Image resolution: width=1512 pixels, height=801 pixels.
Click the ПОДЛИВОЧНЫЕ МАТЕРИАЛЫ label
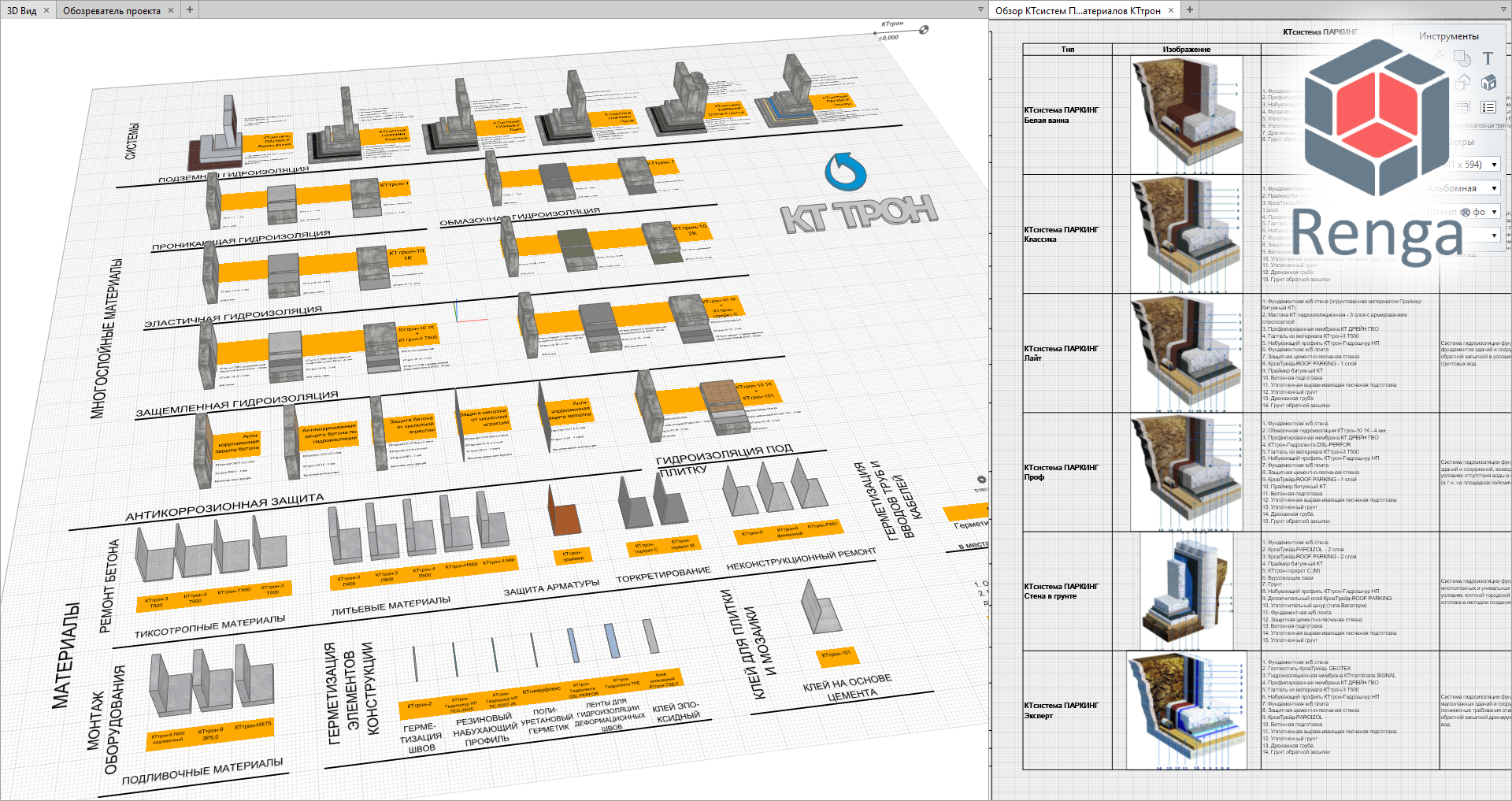tap(202, 770)
